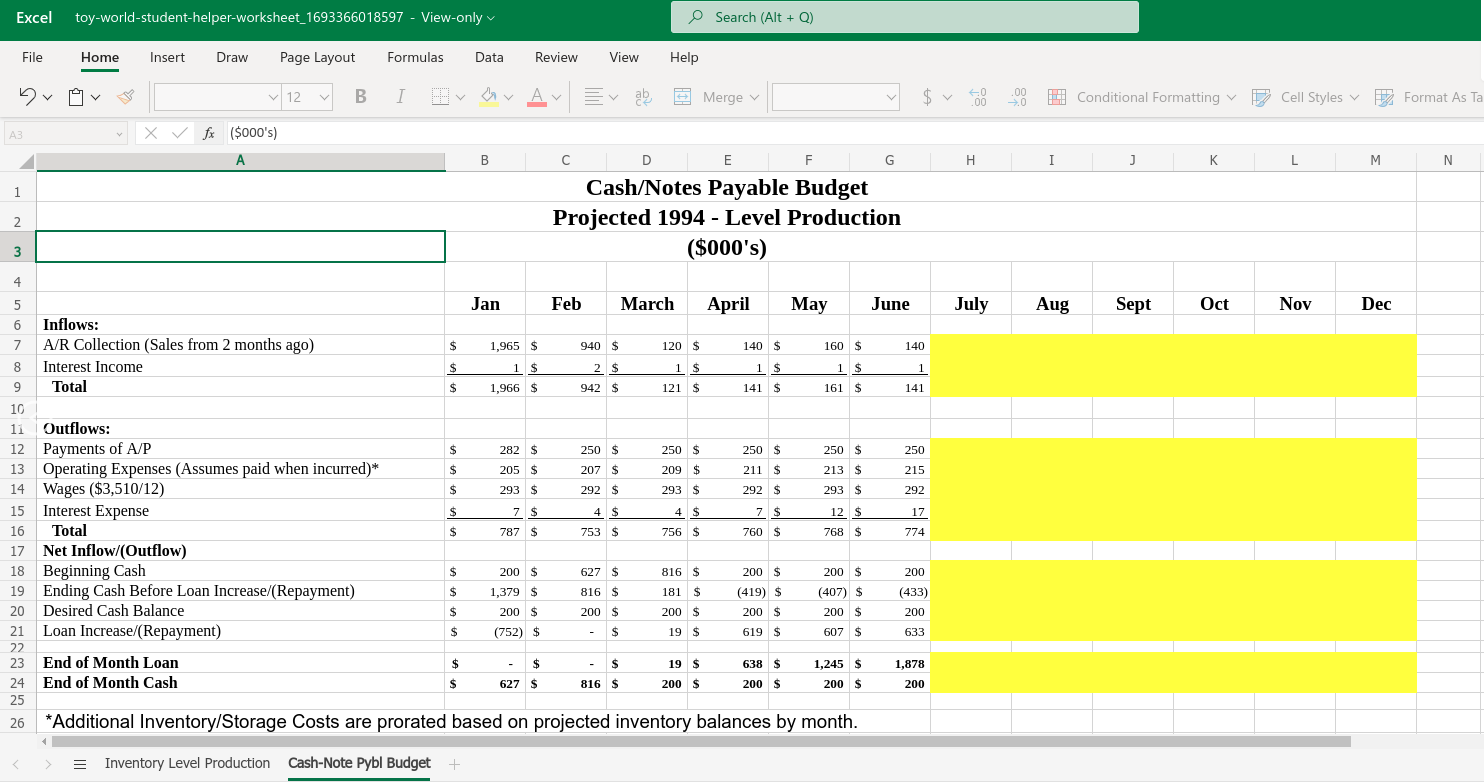
Task: Click the Insert Function fx icon
Action: click(209, 133)
